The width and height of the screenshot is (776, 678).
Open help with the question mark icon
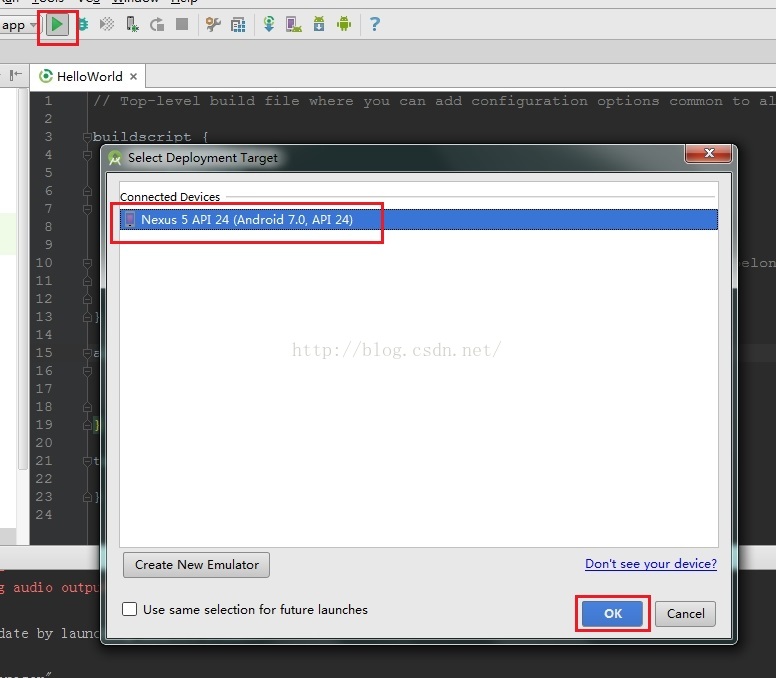[x=375, y=24]
